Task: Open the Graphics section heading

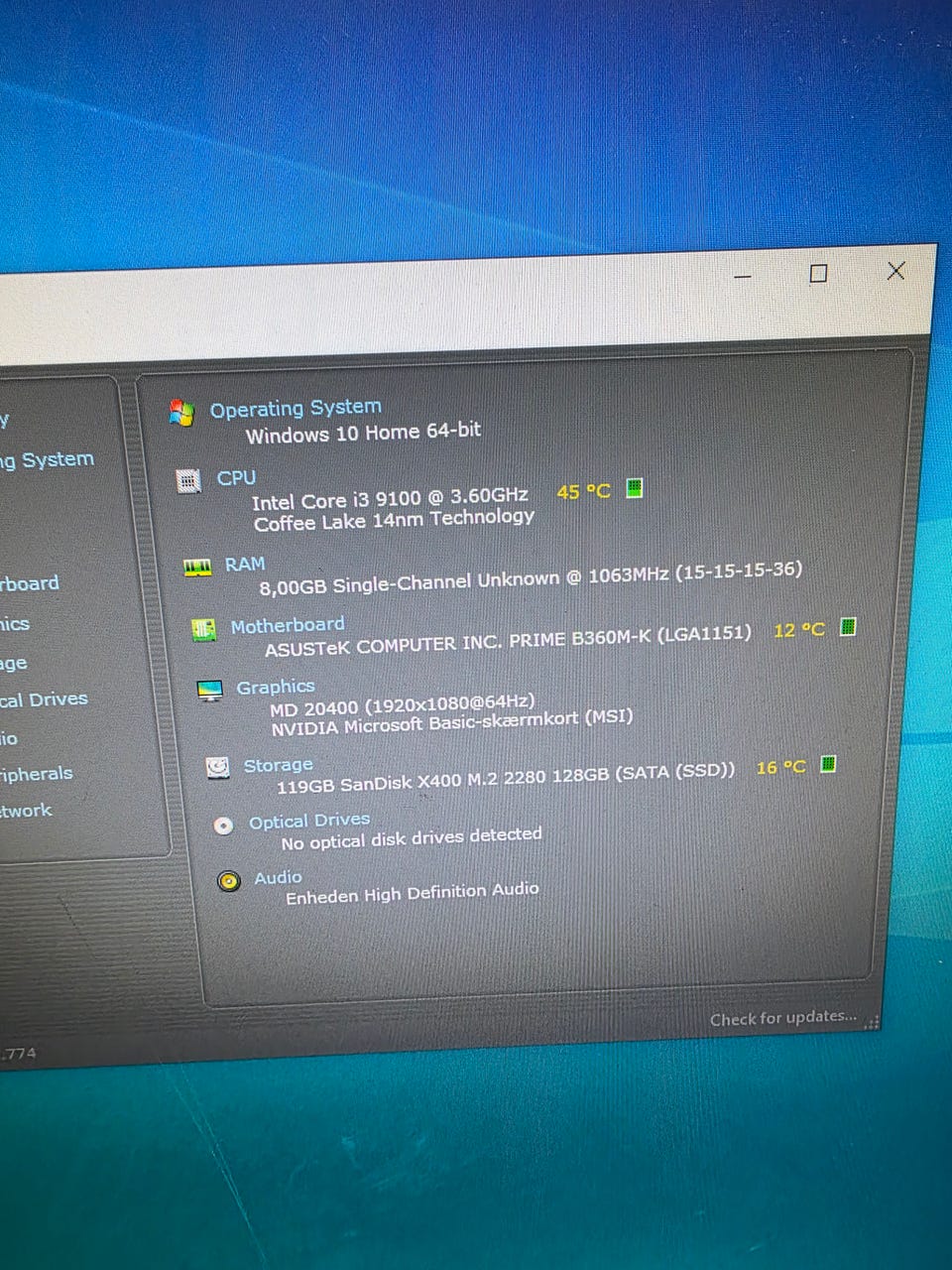Action: pos(275,687)
